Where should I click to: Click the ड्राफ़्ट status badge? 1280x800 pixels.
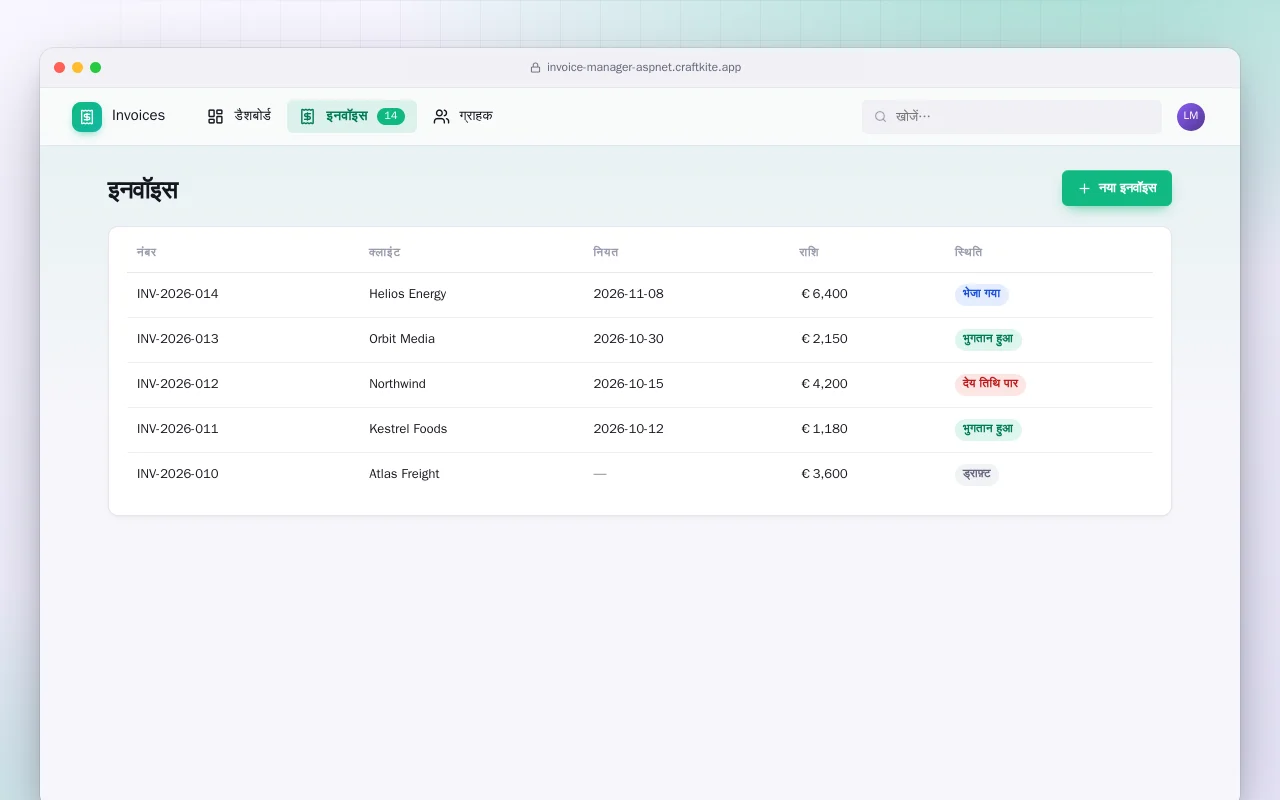tap(977, 474)
